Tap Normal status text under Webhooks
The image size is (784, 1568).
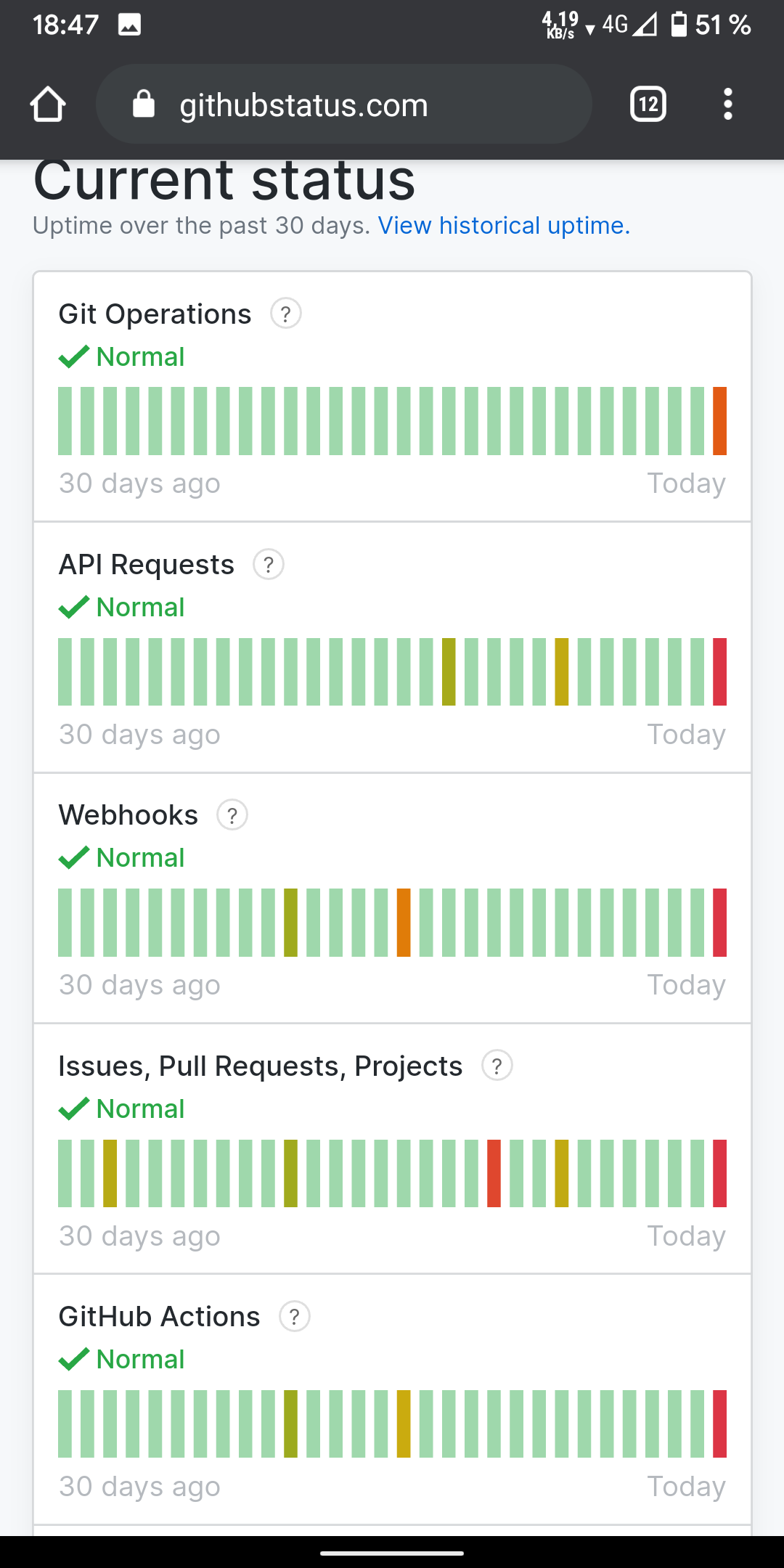(x=141, y=857)
